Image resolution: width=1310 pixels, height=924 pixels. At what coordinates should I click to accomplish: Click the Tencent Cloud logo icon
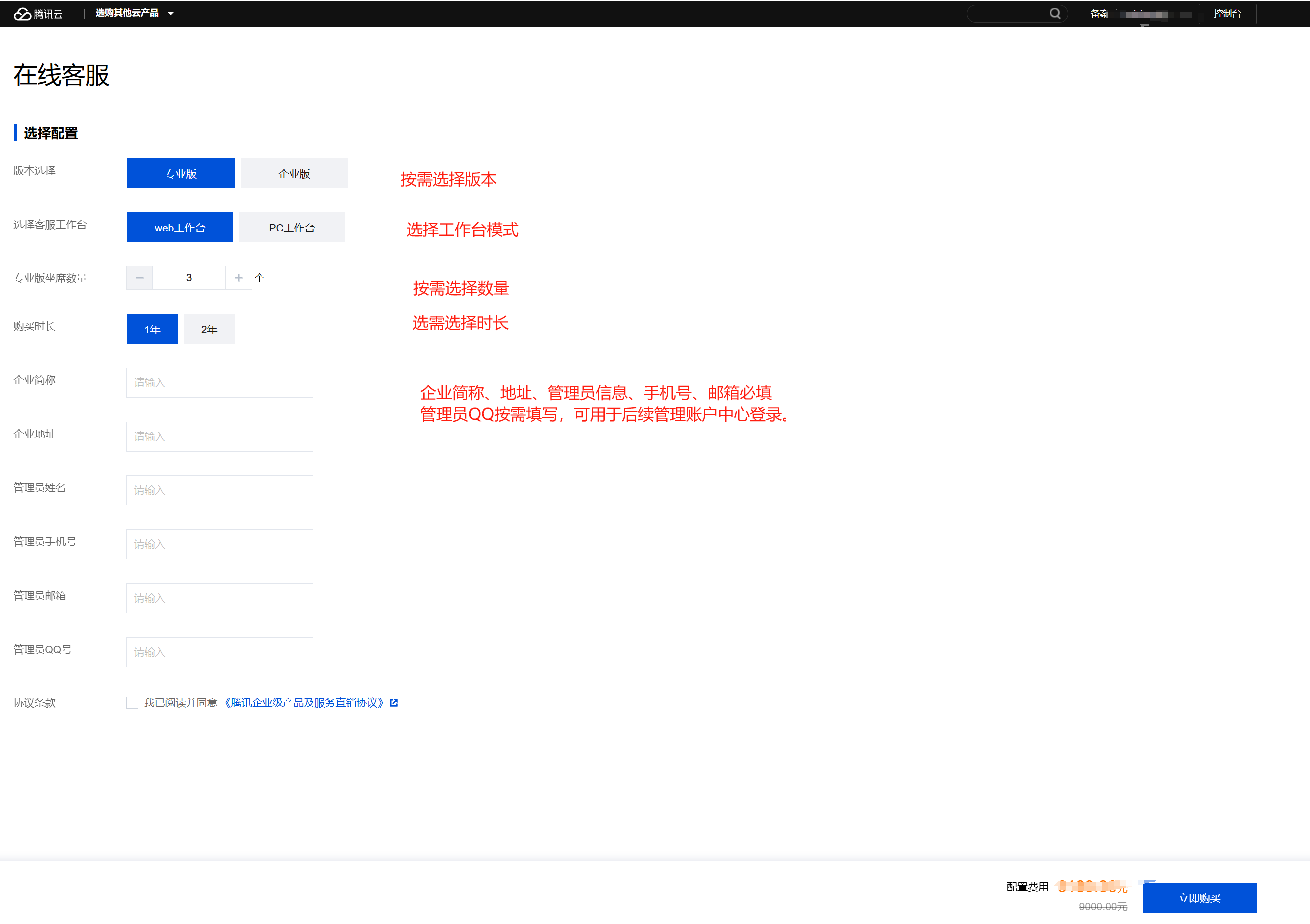click(x=22, y=13)
